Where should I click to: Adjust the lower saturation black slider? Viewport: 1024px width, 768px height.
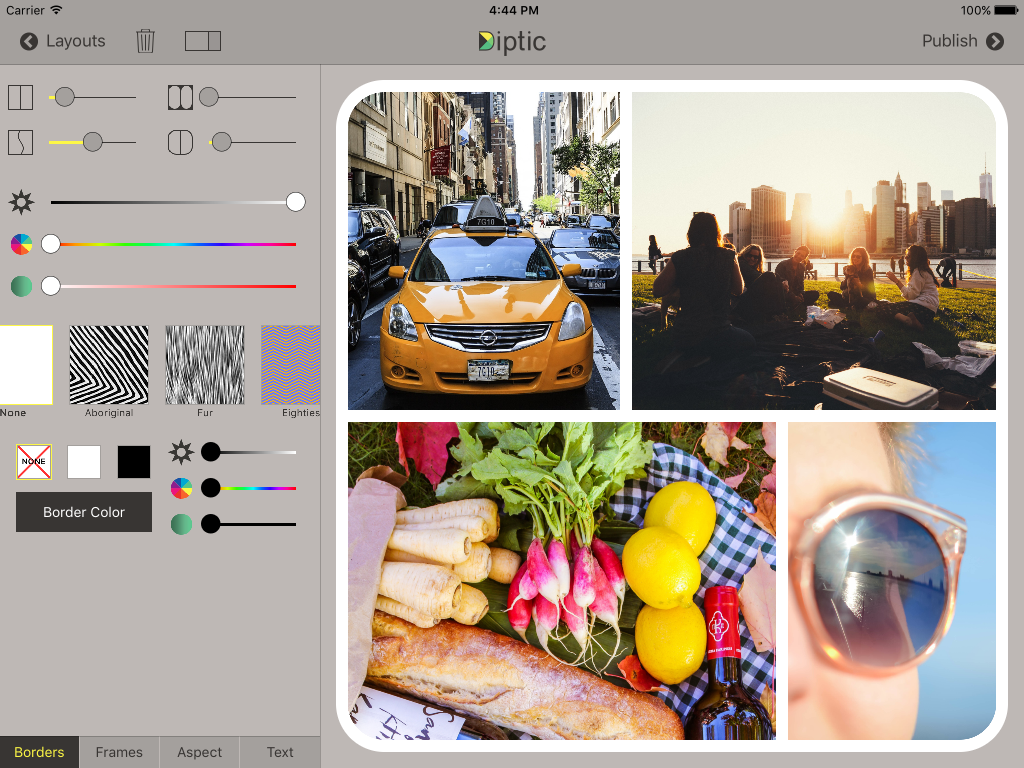click(248, 524)
